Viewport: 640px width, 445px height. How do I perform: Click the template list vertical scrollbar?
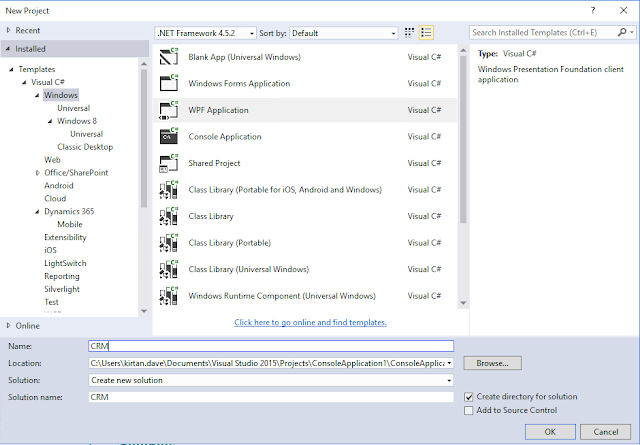(463, 140)
